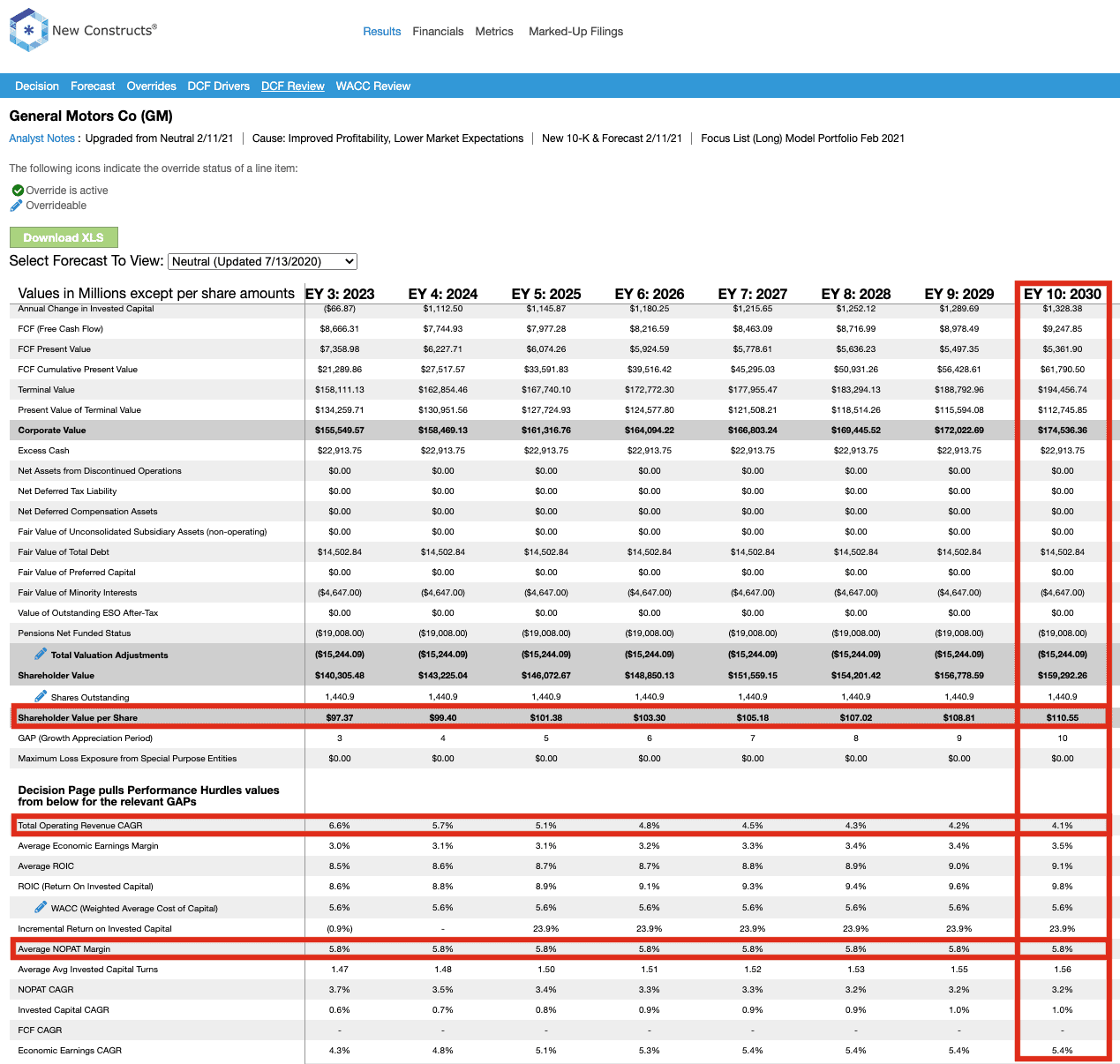Image resolution: width=1120 pixels, height=1064 pixels.
Task: Click the green Override is active checkmark icon
Action: 18,191
